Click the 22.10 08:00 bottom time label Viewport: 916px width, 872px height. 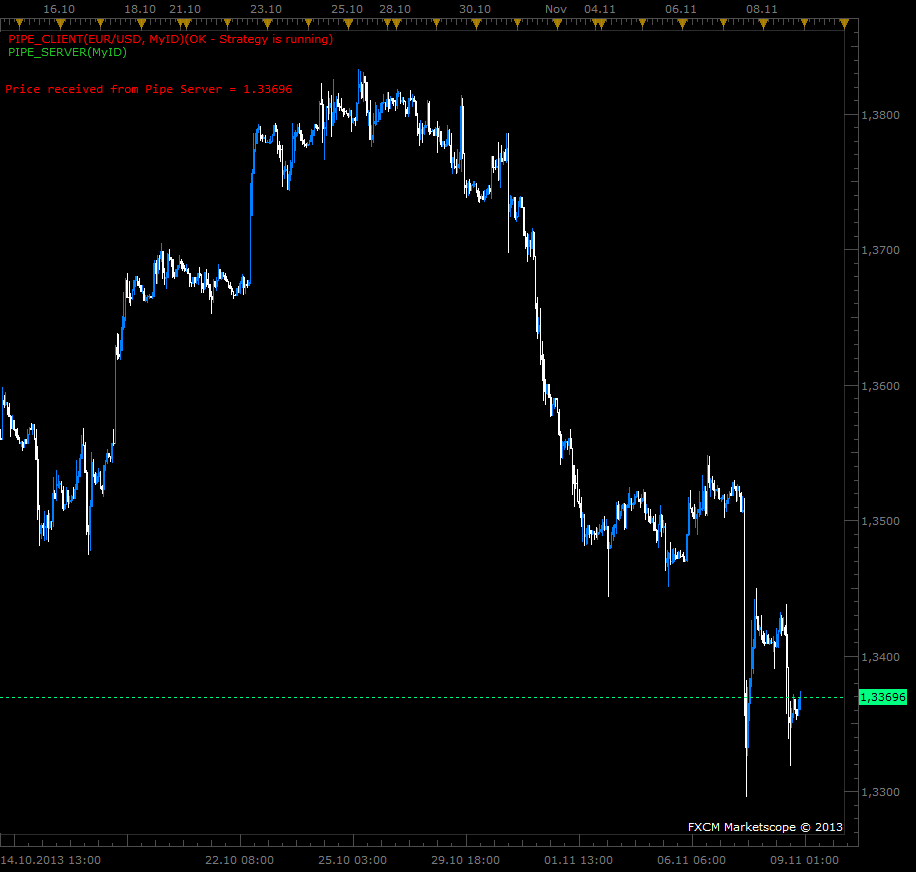coord(240,860)
